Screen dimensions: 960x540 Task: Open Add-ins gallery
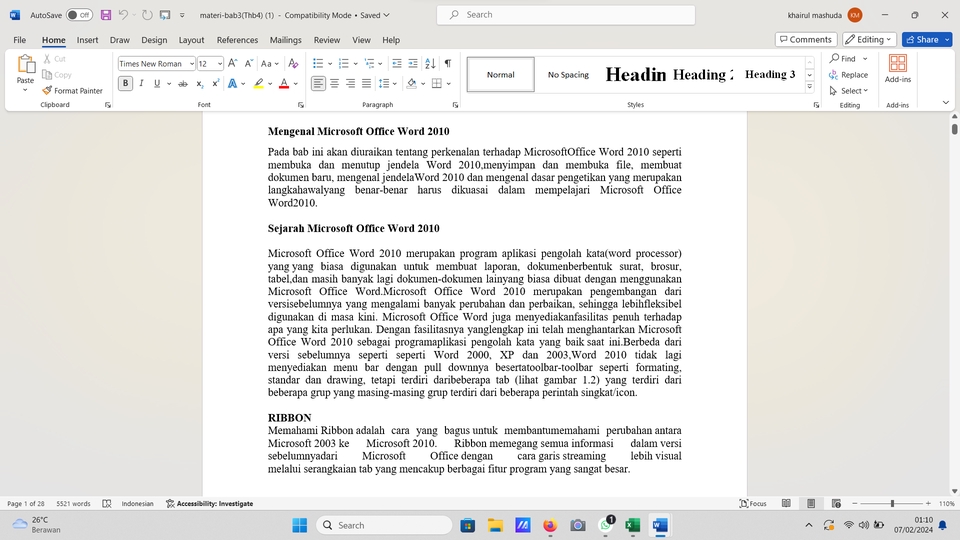pyautogui.click(x=898, y=69)
